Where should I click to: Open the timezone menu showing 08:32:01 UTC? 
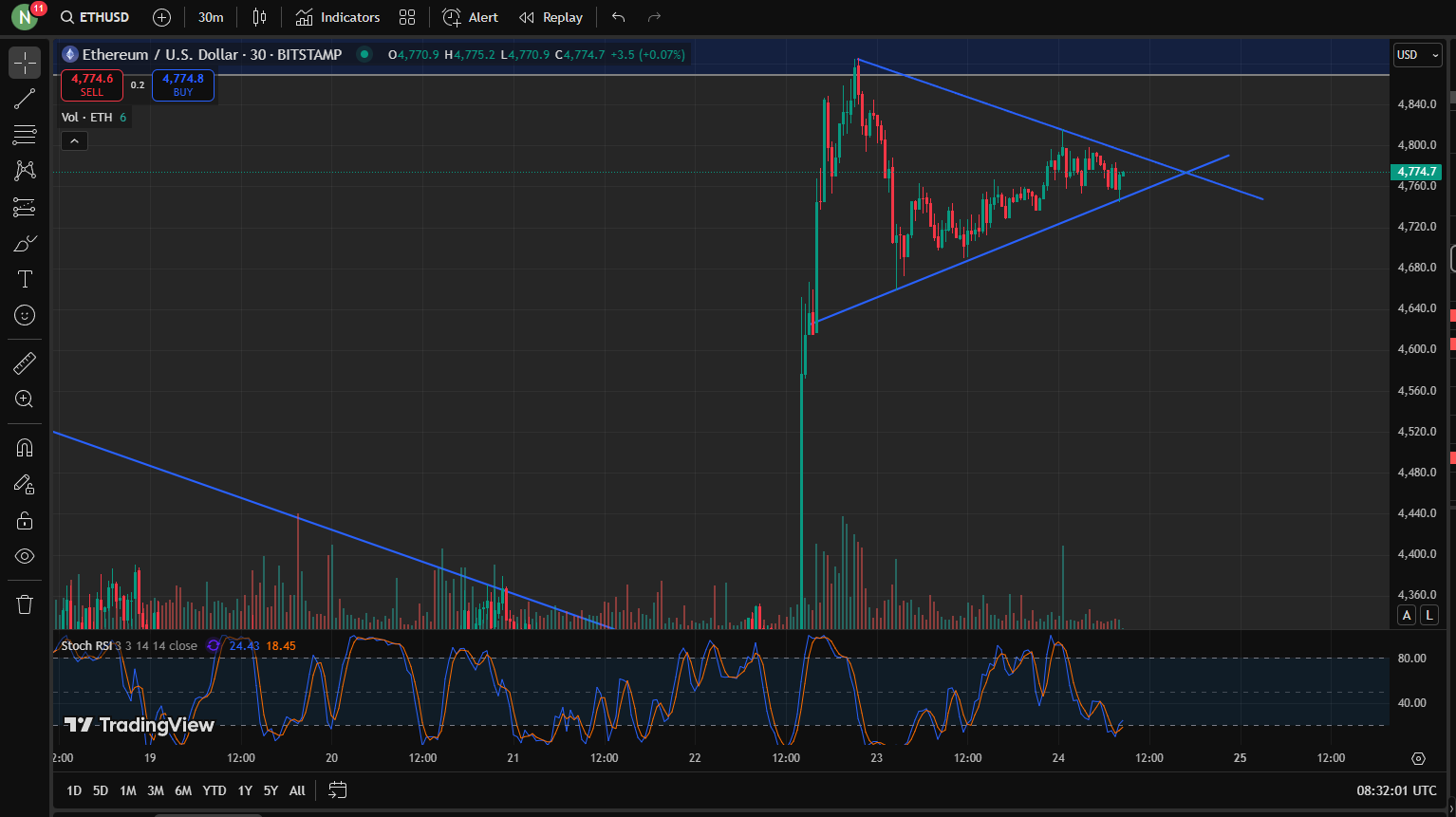coord(1396,790)
